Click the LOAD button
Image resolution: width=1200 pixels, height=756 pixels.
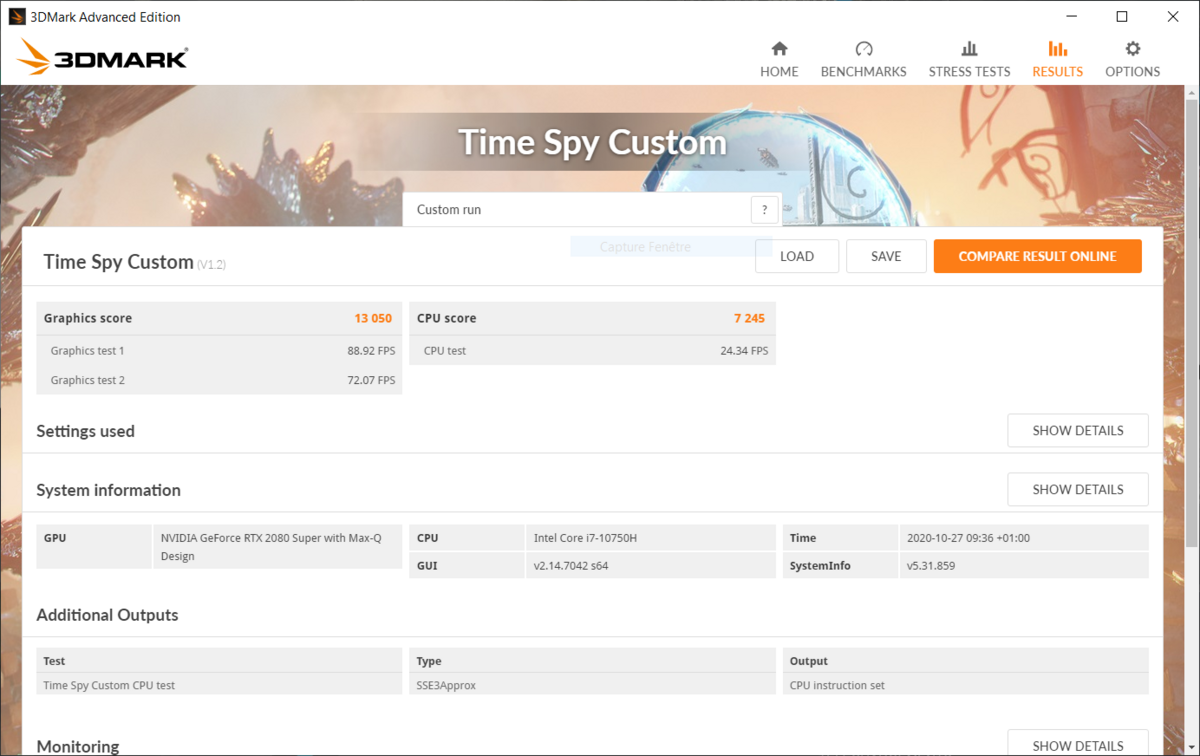pyautogui.click(x=797, y=256)
